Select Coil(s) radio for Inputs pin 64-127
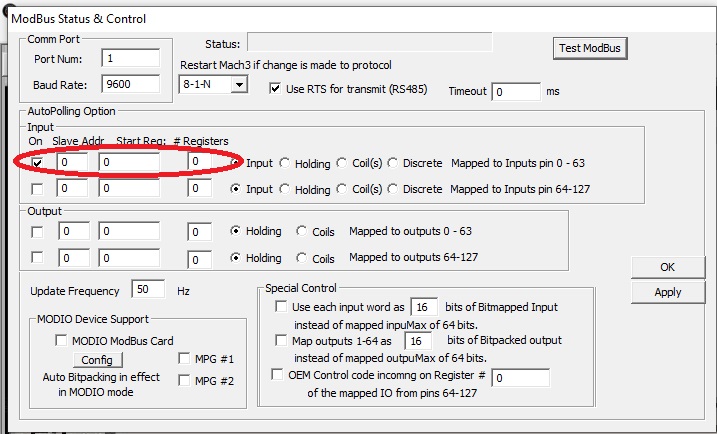The width and height of the screenshot is (717, 434). coord(342,188)
